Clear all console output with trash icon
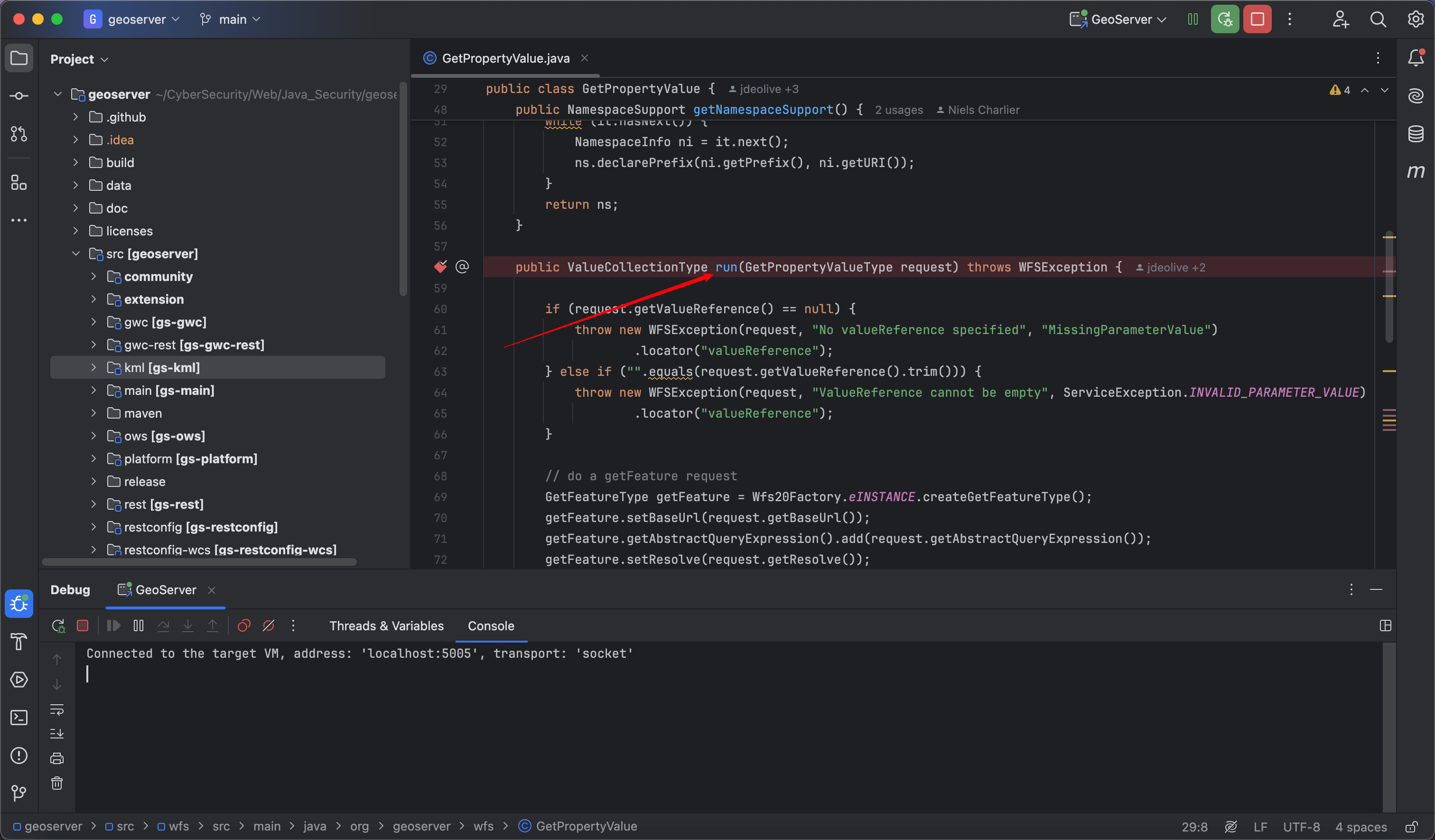Viewport: 1435px width, 840px height. [x=57, y=784]
